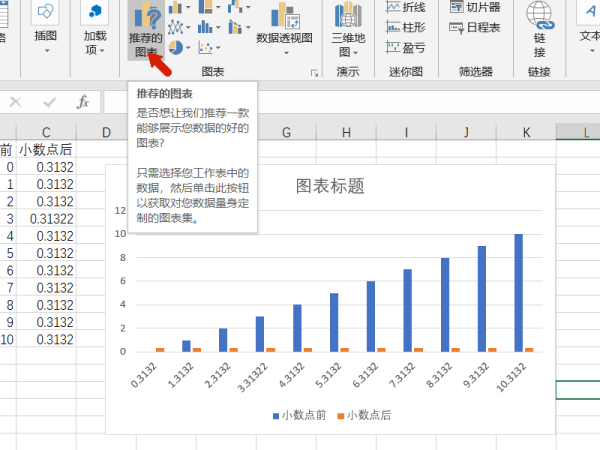Select column H header
Viewport: 600px width, 450px height.
pyautogui.click(x=346, y=132)
